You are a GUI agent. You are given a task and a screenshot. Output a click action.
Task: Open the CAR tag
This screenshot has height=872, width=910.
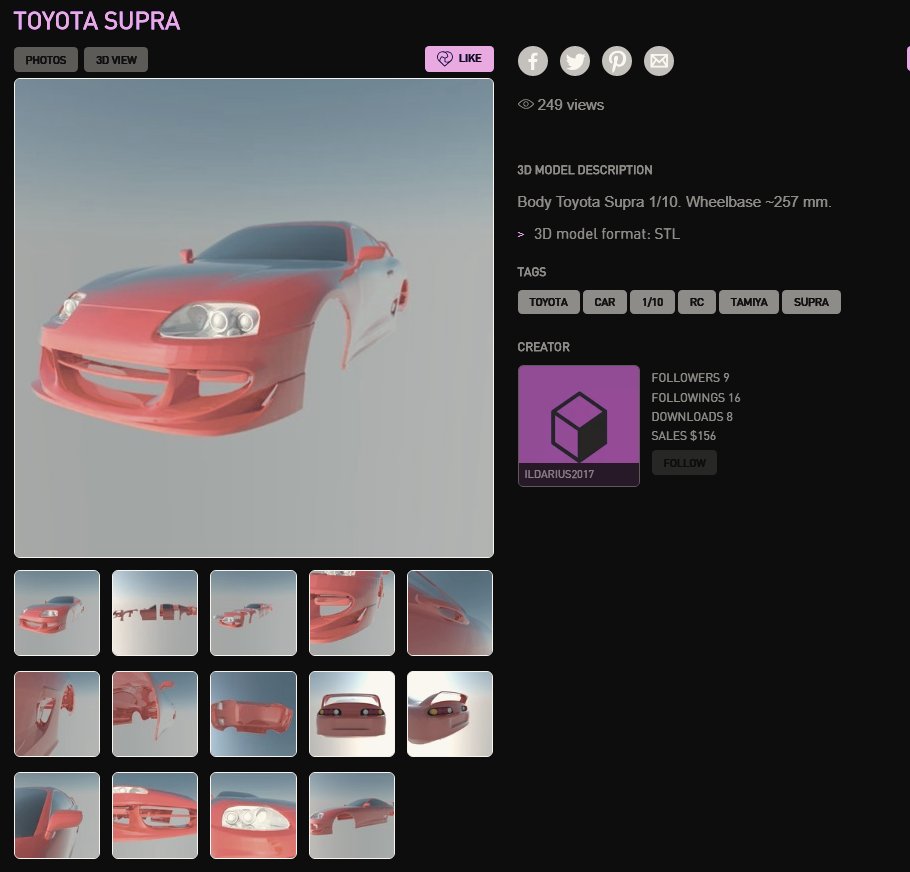pyautogui.click(x=605, y=302)
